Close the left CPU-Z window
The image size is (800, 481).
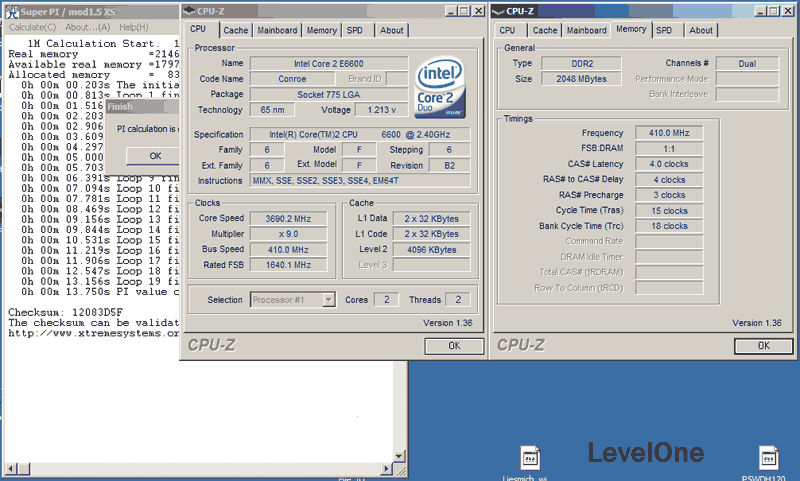coord(478,11)
